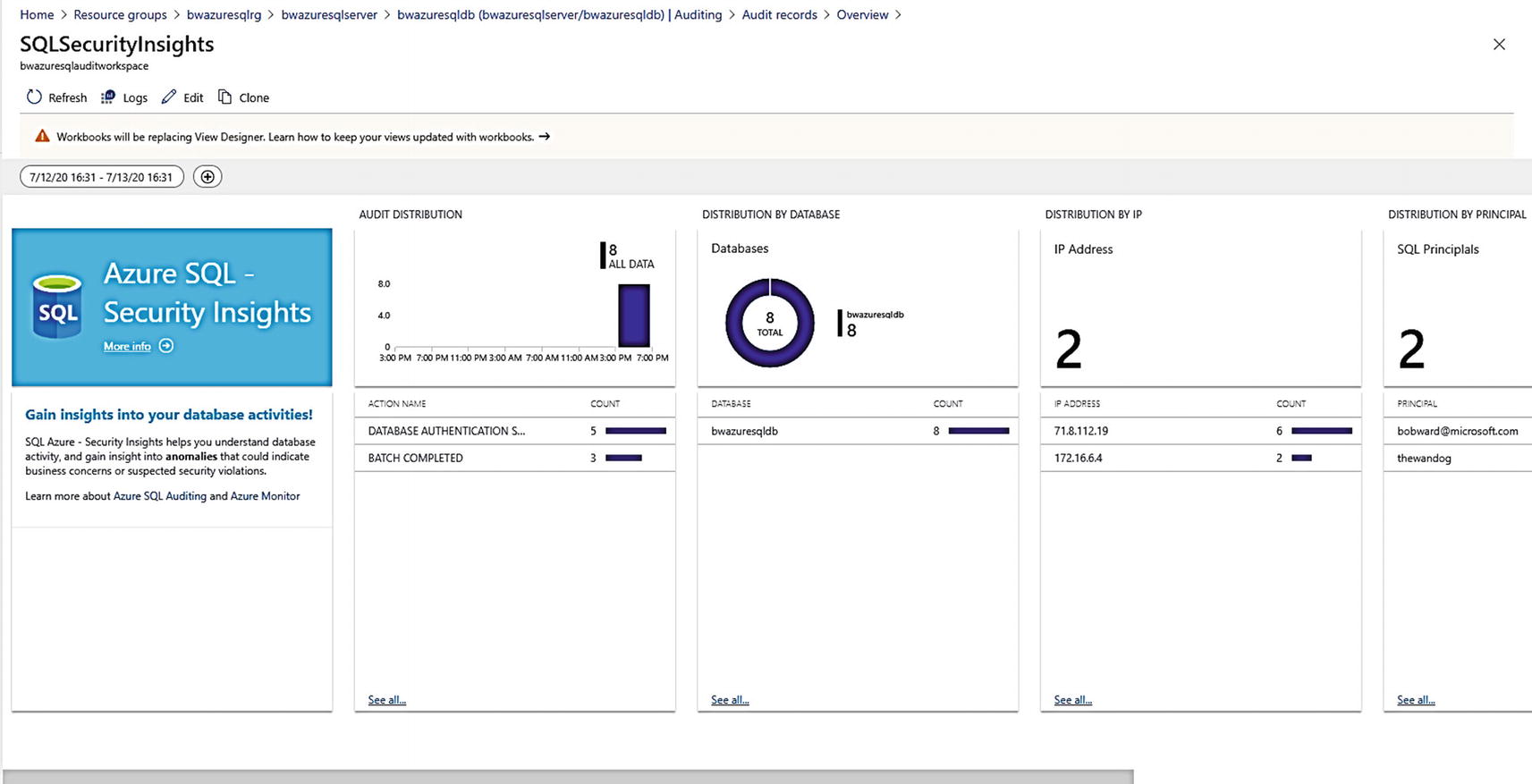Open the time range 7/12/20 16:31 - 7/13/20 16:31
The image size is (1532, 784).
pos(102,177)
